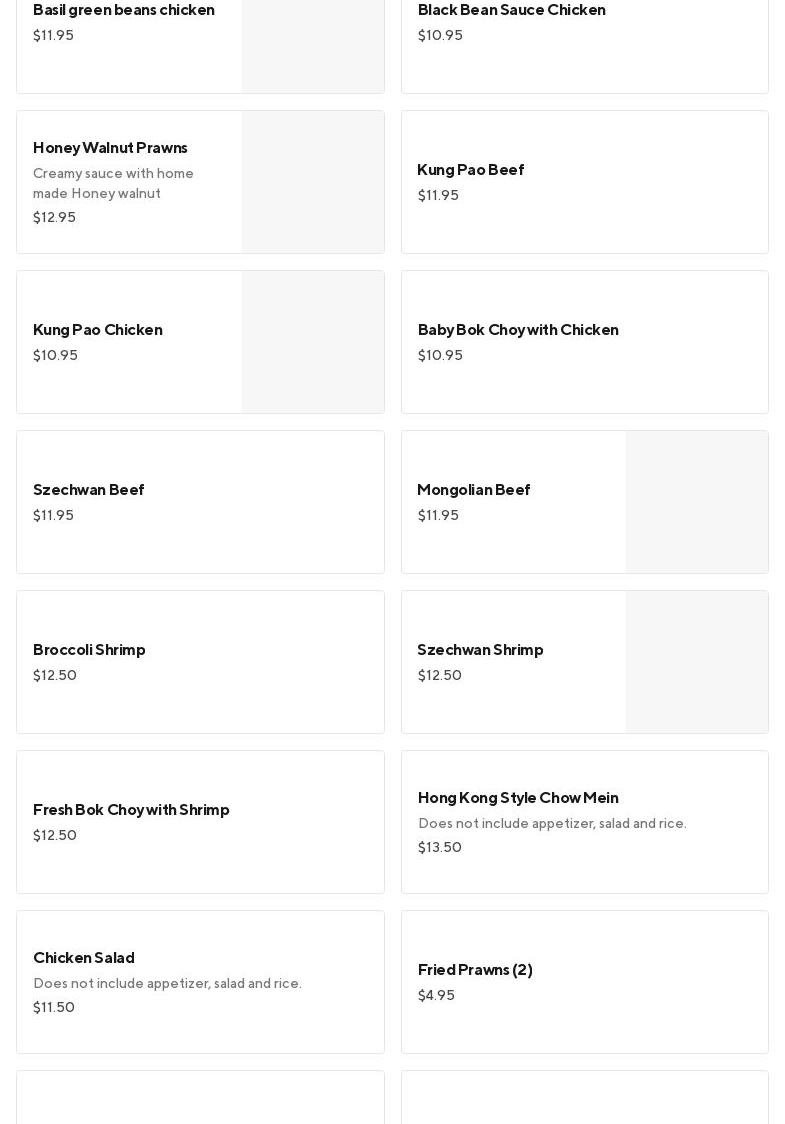Click the $13.50 Chow Mein price
Image resolution: width=785 pixels, height=1124 pixels.
click(440, 848)
